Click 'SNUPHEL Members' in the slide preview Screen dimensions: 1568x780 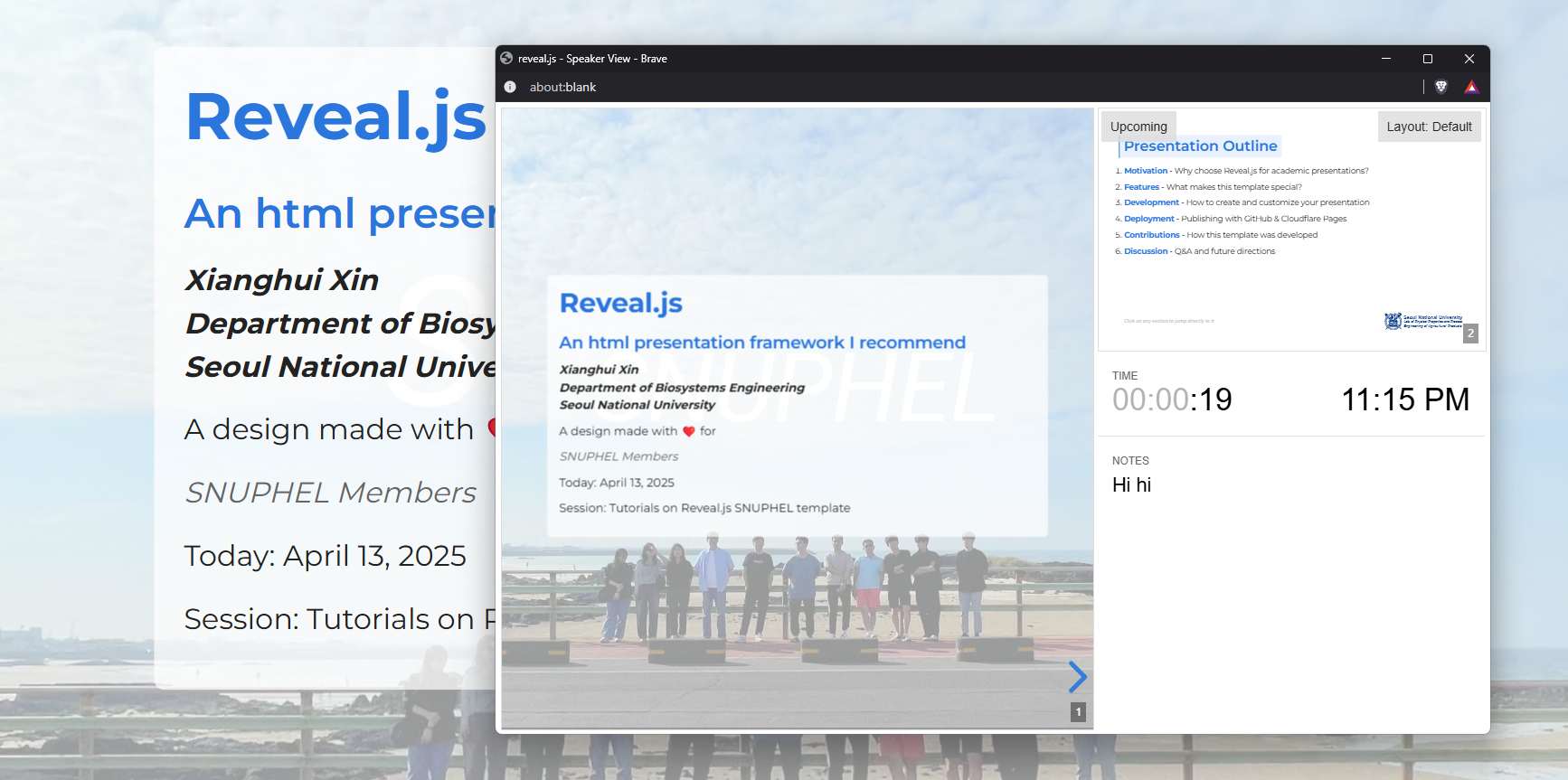619,456
